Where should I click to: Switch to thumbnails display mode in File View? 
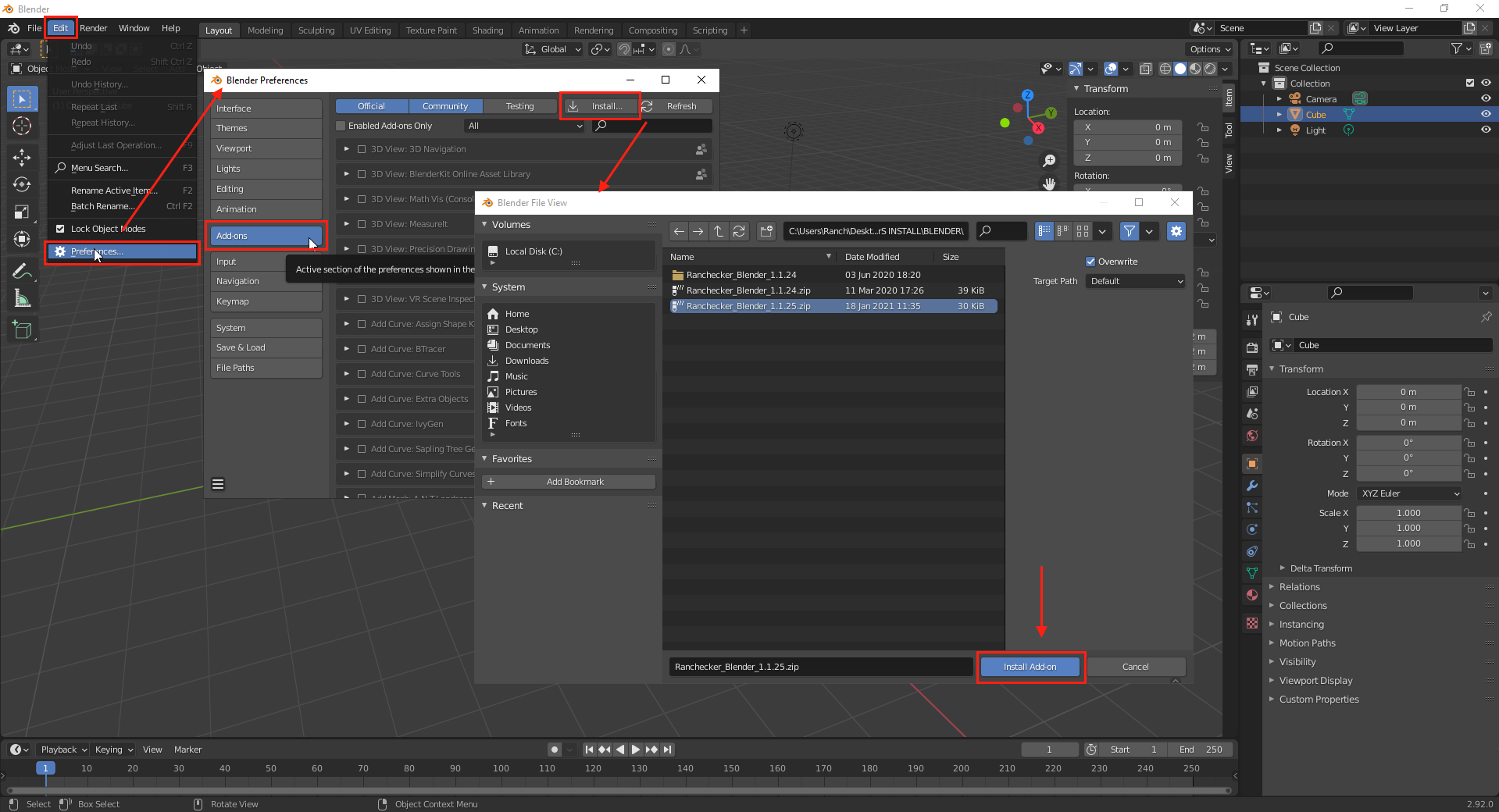1083,231
